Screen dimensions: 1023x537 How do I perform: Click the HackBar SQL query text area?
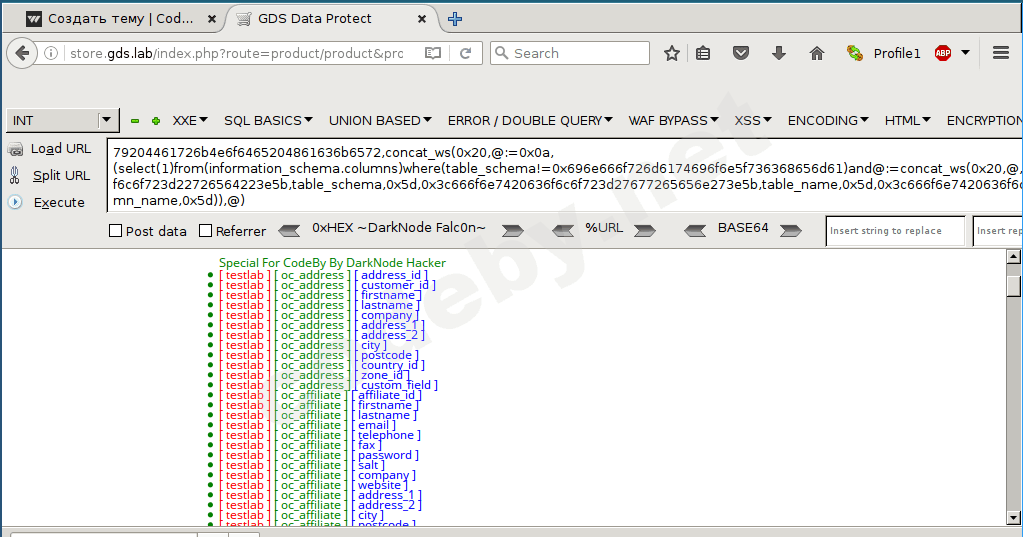565,176
